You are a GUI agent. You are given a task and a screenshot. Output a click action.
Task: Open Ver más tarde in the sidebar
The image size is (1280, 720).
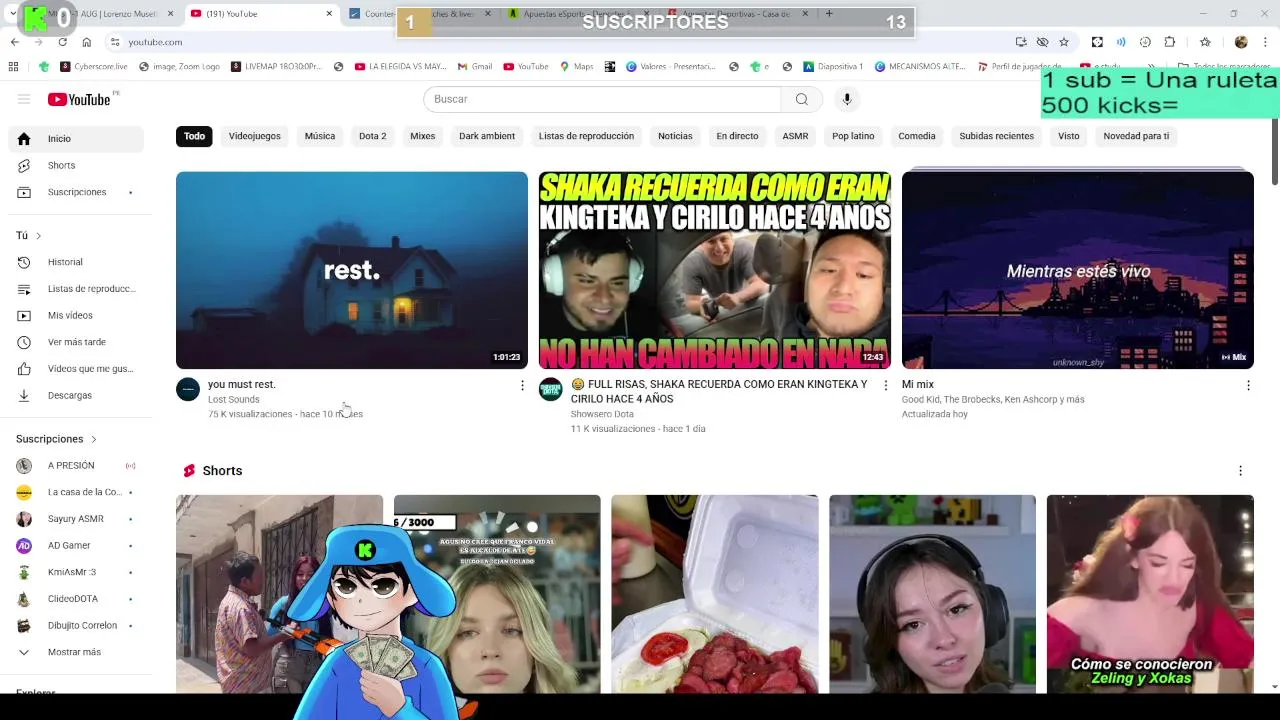(76, 342)
